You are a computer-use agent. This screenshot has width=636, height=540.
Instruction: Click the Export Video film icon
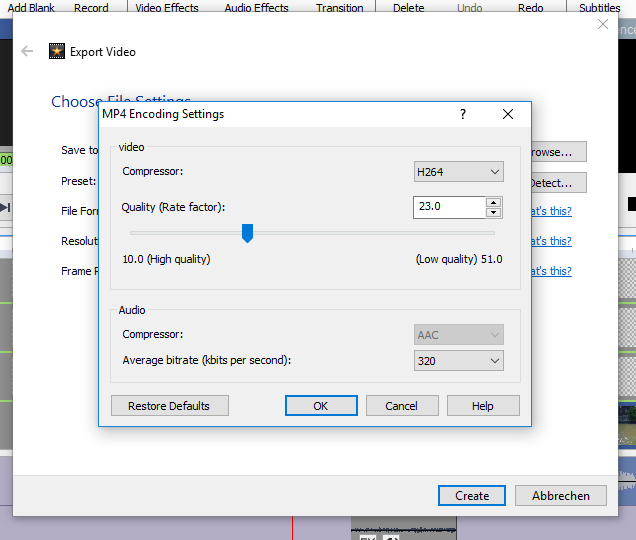(57, 52)
